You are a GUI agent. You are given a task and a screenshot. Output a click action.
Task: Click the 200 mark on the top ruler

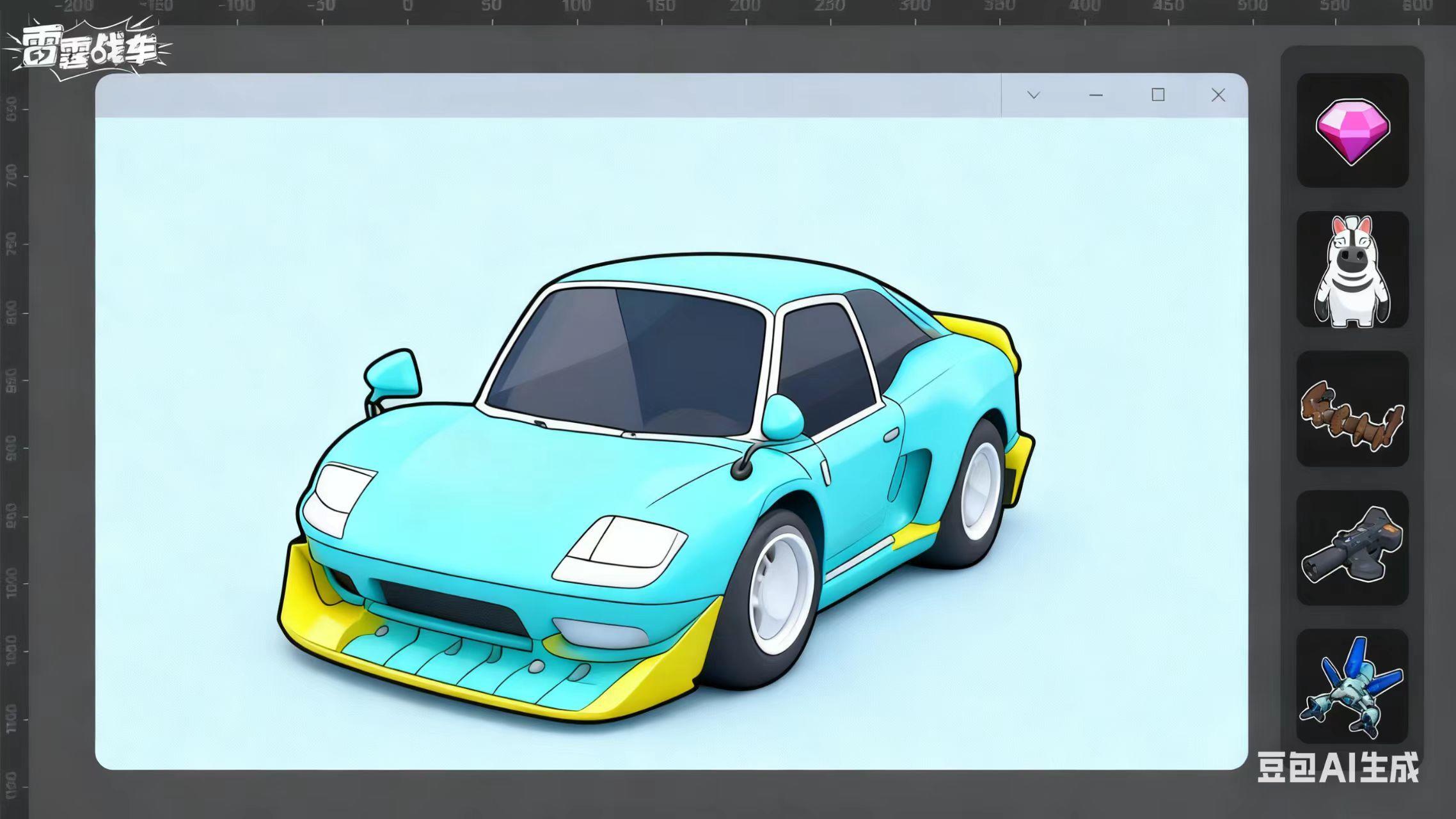coord(745,8)
